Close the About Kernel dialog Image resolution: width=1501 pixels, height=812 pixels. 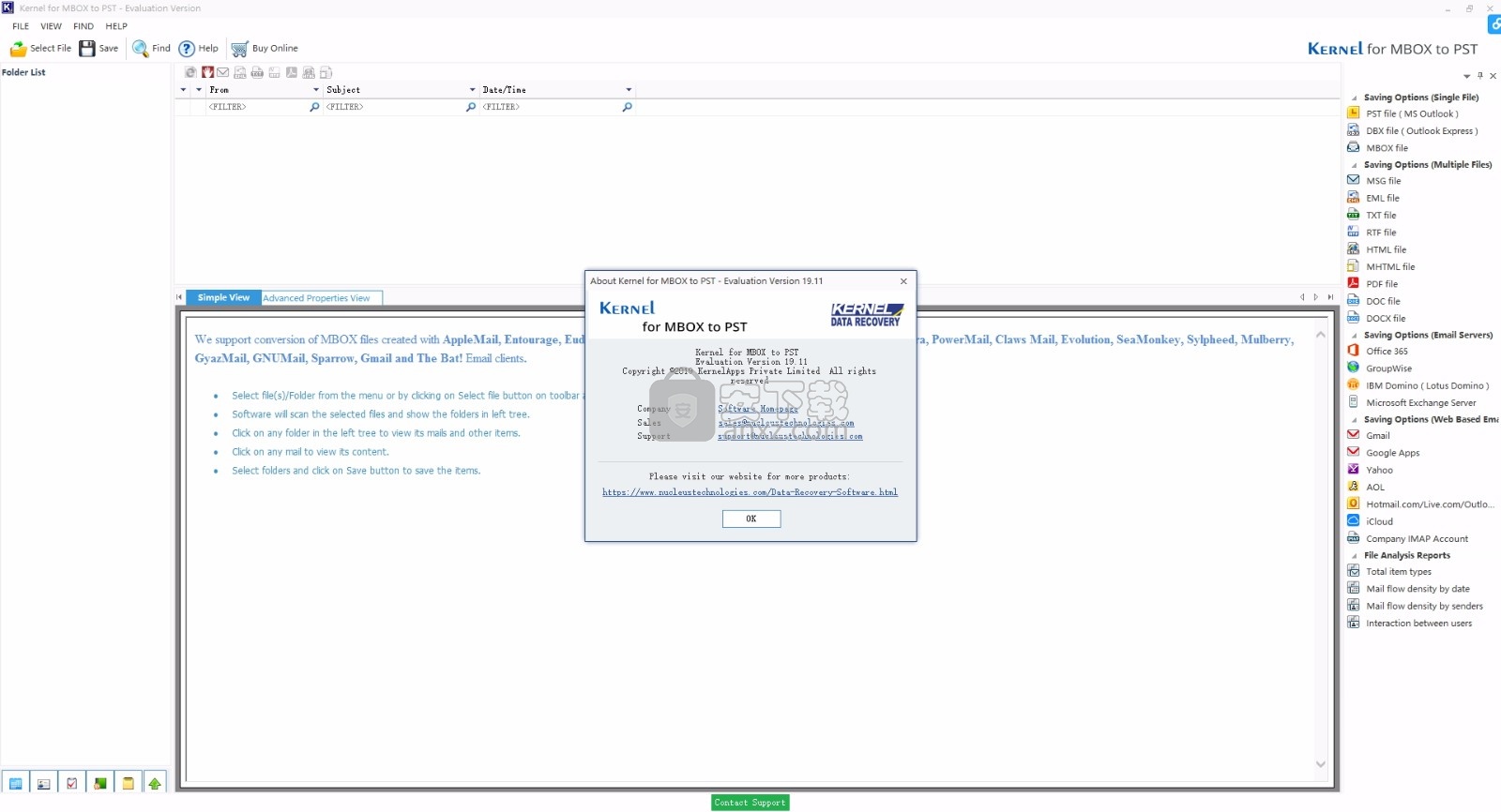coord(903,281)
